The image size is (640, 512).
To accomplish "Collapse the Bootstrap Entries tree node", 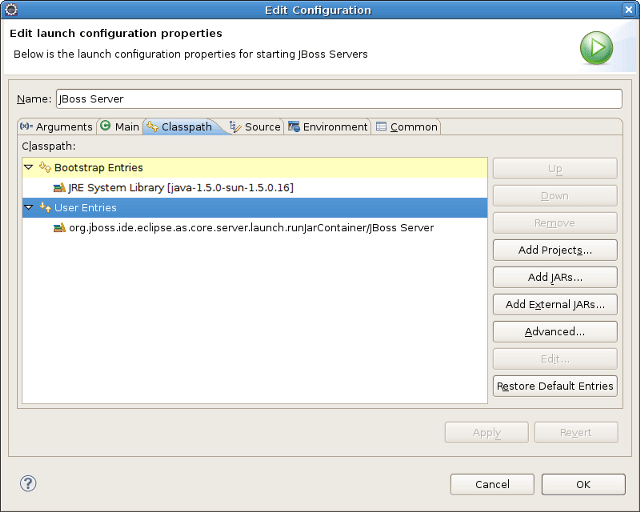I will click(x=29, y=168).
